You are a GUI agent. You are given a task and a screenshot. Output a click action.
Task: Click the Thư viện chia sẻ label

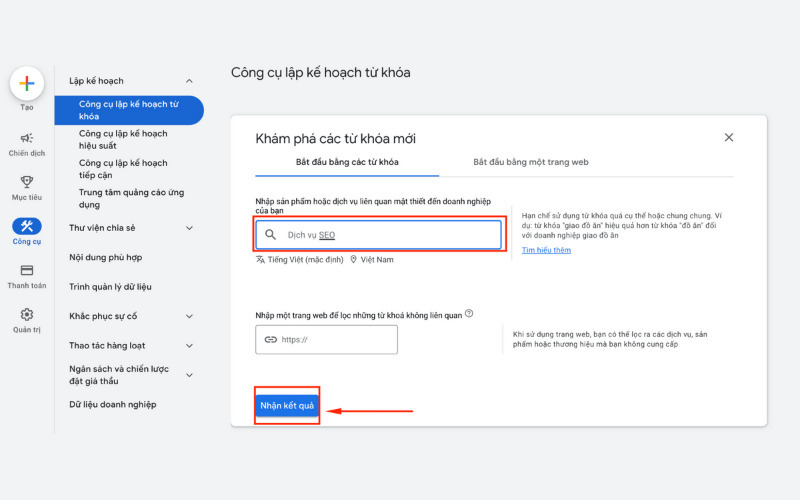(102, 228)
